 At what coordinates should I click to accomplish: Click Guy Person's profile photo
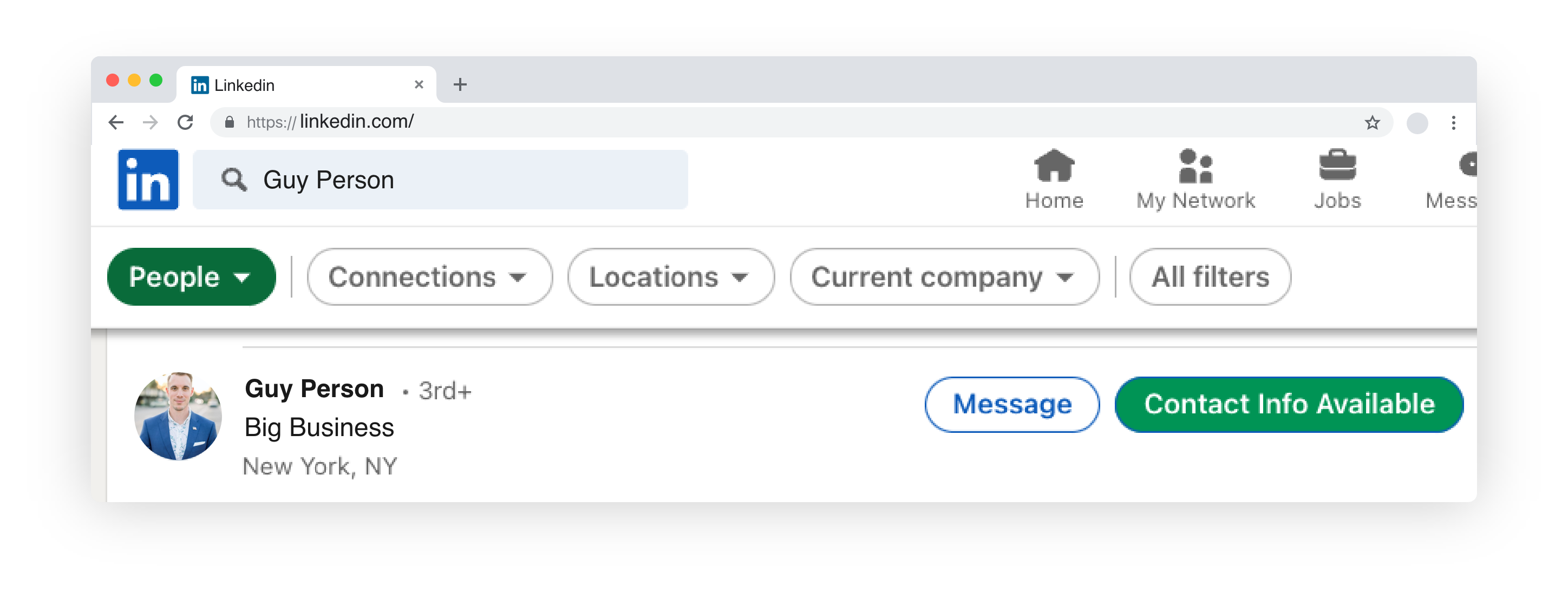pyautogui.click(x=178, y=417)
